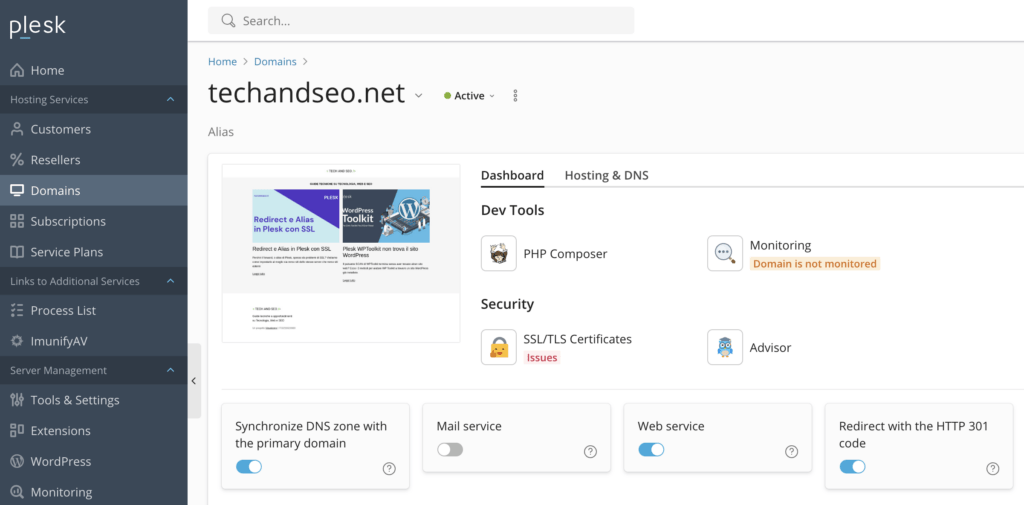Click the Tools & Settings sliders icon

pyautogui.click(x=18, y=400)
